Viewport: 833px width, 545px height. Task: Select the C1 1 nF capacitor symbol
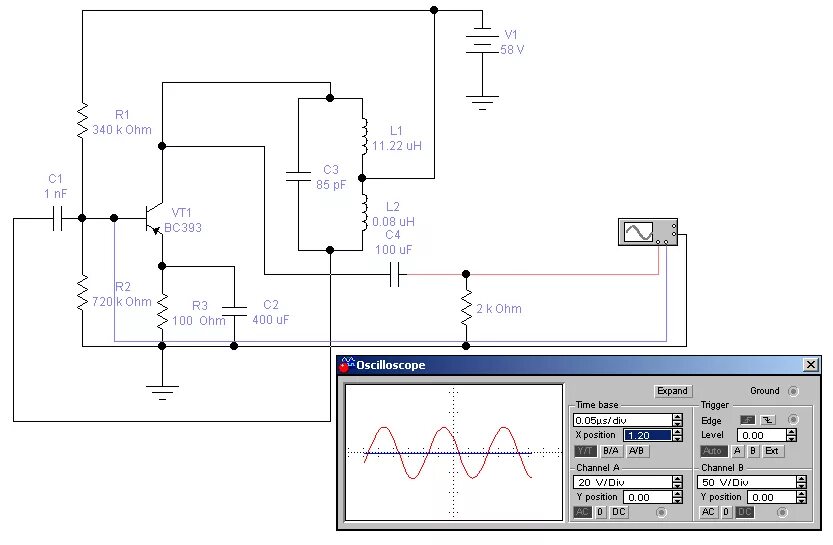click(58, 218)
